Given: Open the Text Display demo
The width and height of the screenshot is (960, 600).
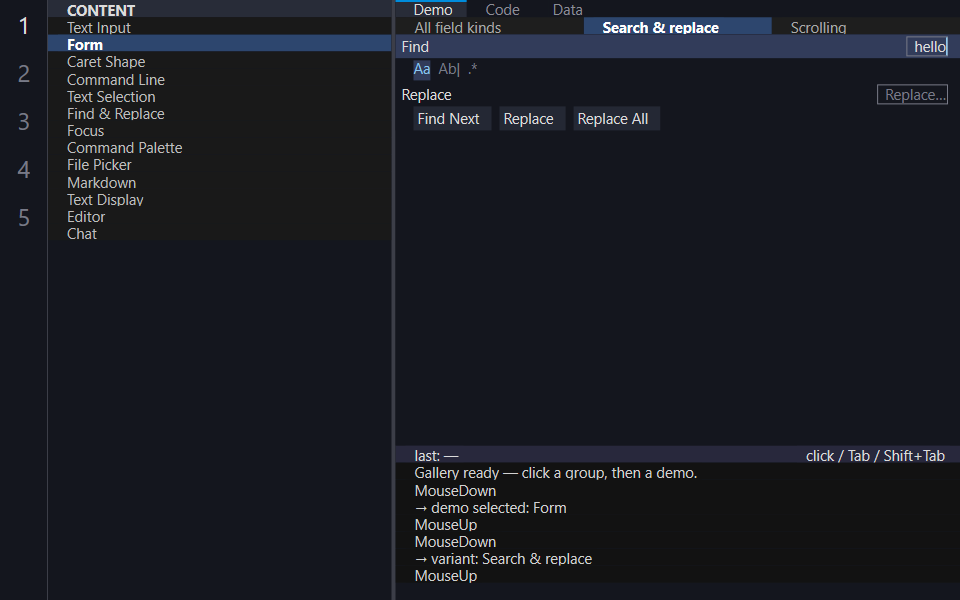Looking at the screenshot, I should 219,200.
